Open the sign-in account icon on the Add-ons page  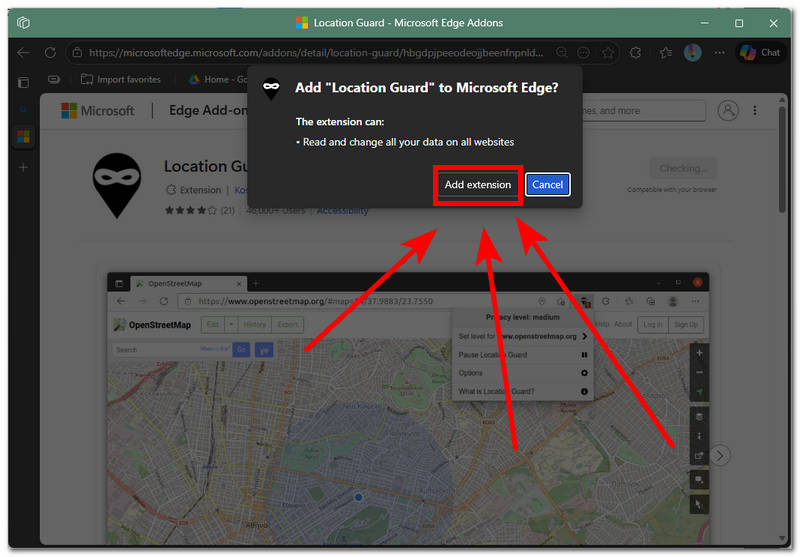728,110
